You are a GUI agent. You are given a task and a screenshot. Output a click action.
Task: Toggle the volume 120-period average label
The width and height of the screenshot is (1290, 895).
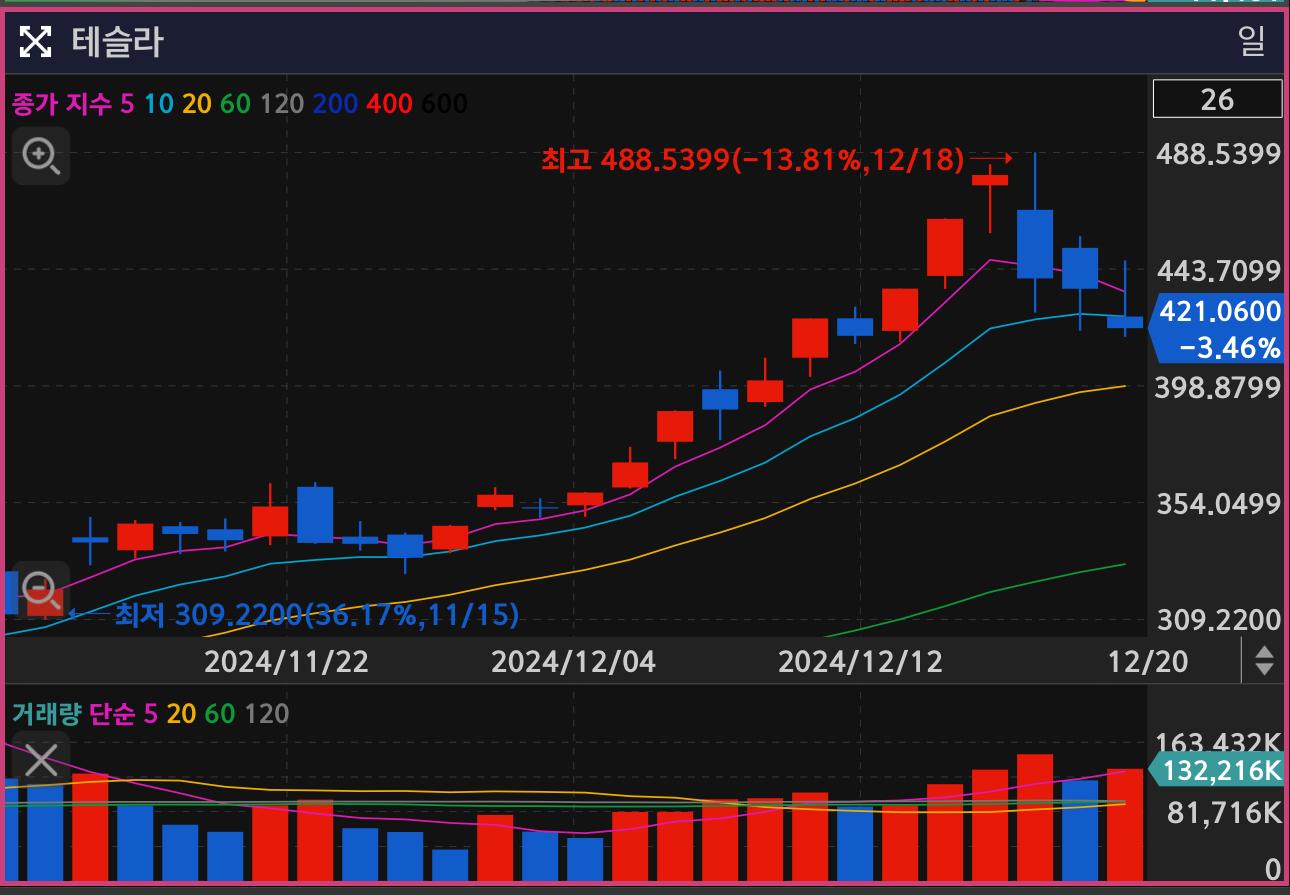coord(266,714)
